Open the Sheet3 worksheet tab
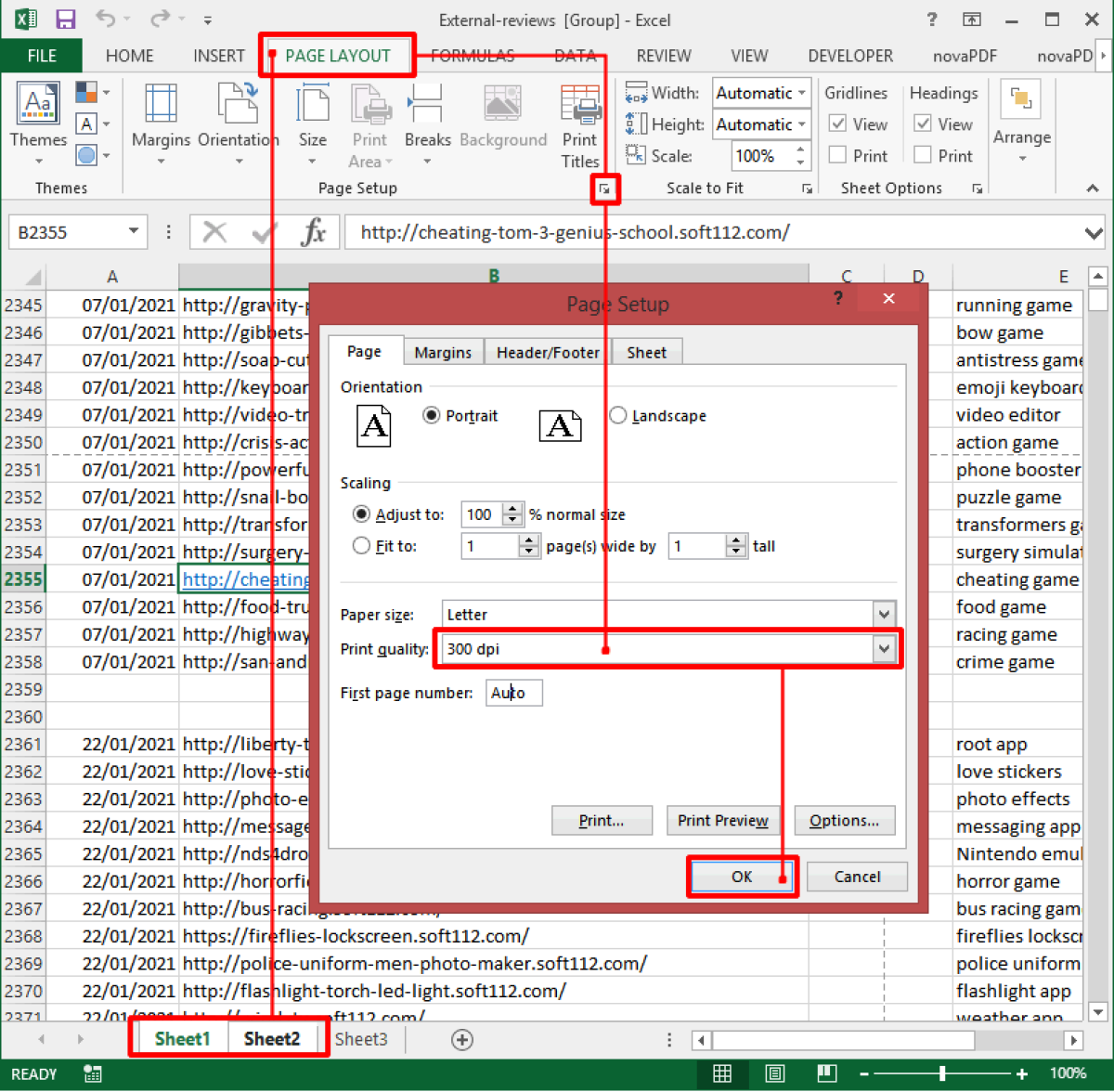 tap(361, 1039)
